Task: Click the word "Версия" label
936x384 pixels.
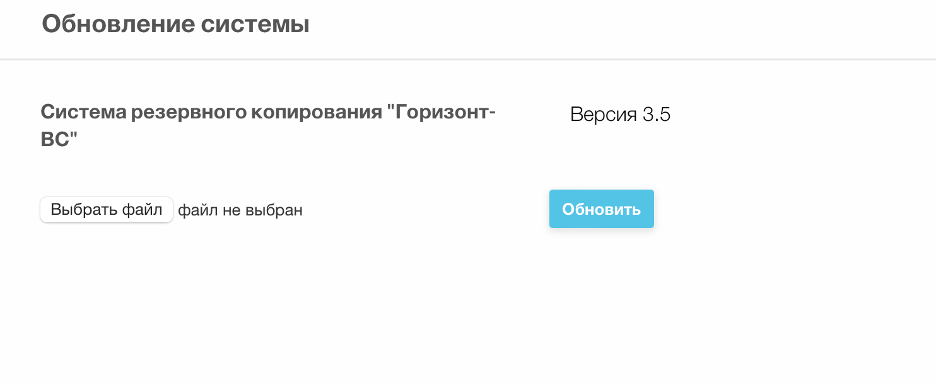Action: pos(604,114)
